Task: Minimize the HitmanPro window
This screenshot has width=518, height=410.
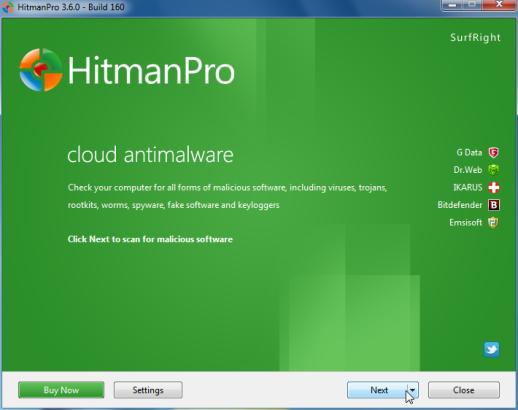Action: [452, 5]
